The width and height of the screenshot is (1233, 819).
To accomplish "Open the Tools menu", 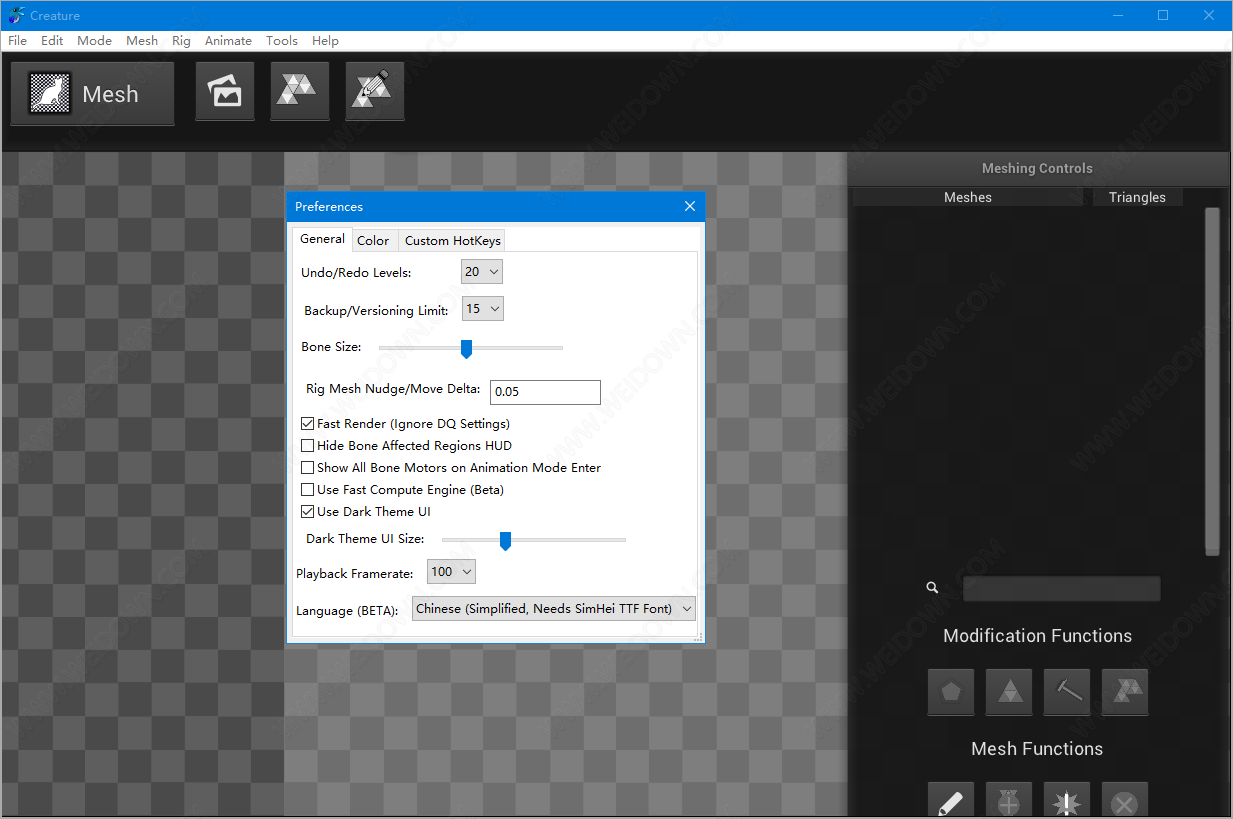I will (282, 41).
